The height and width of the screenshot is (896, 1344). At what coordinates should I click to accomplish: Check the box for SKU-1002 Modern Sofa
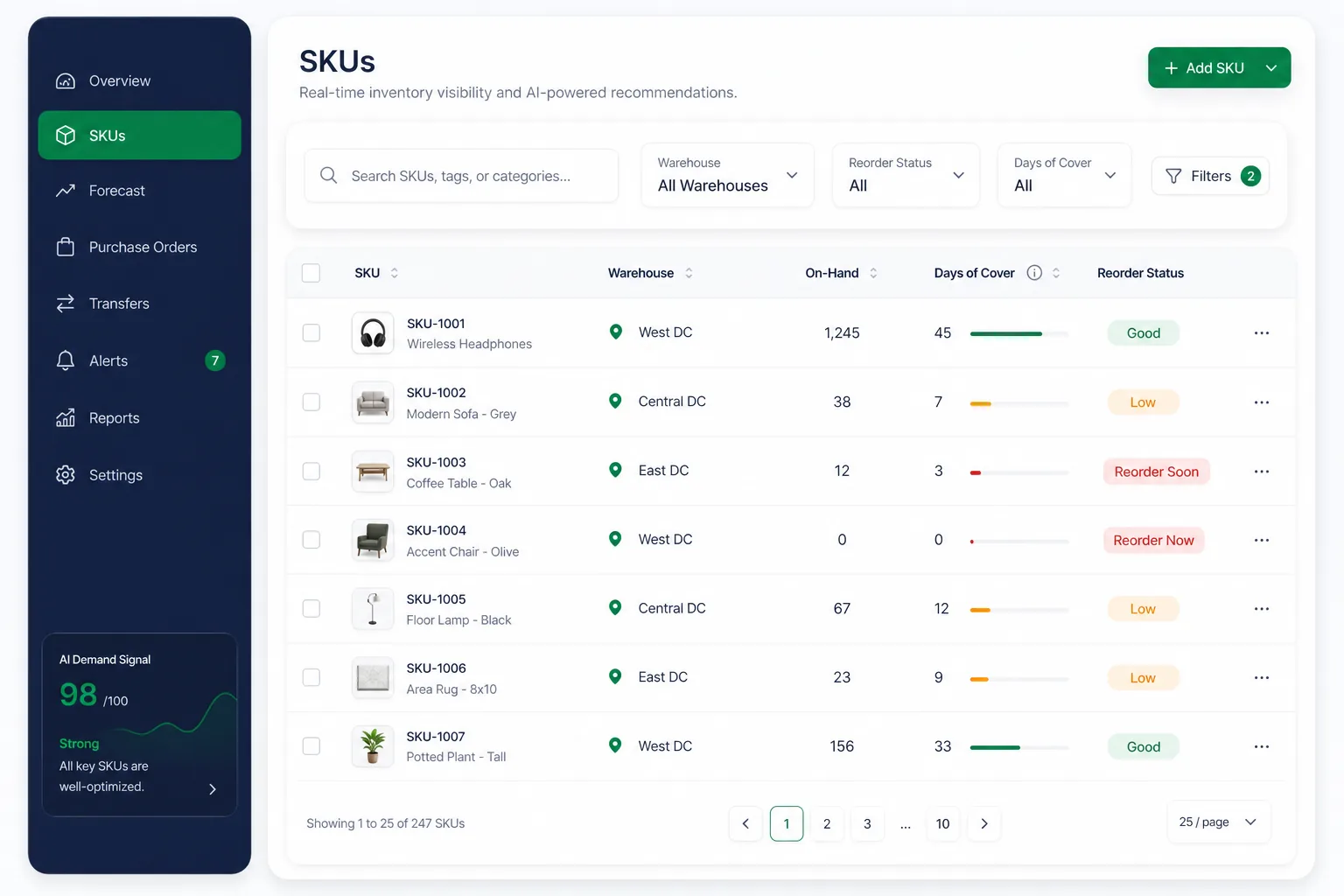(311, 402)
